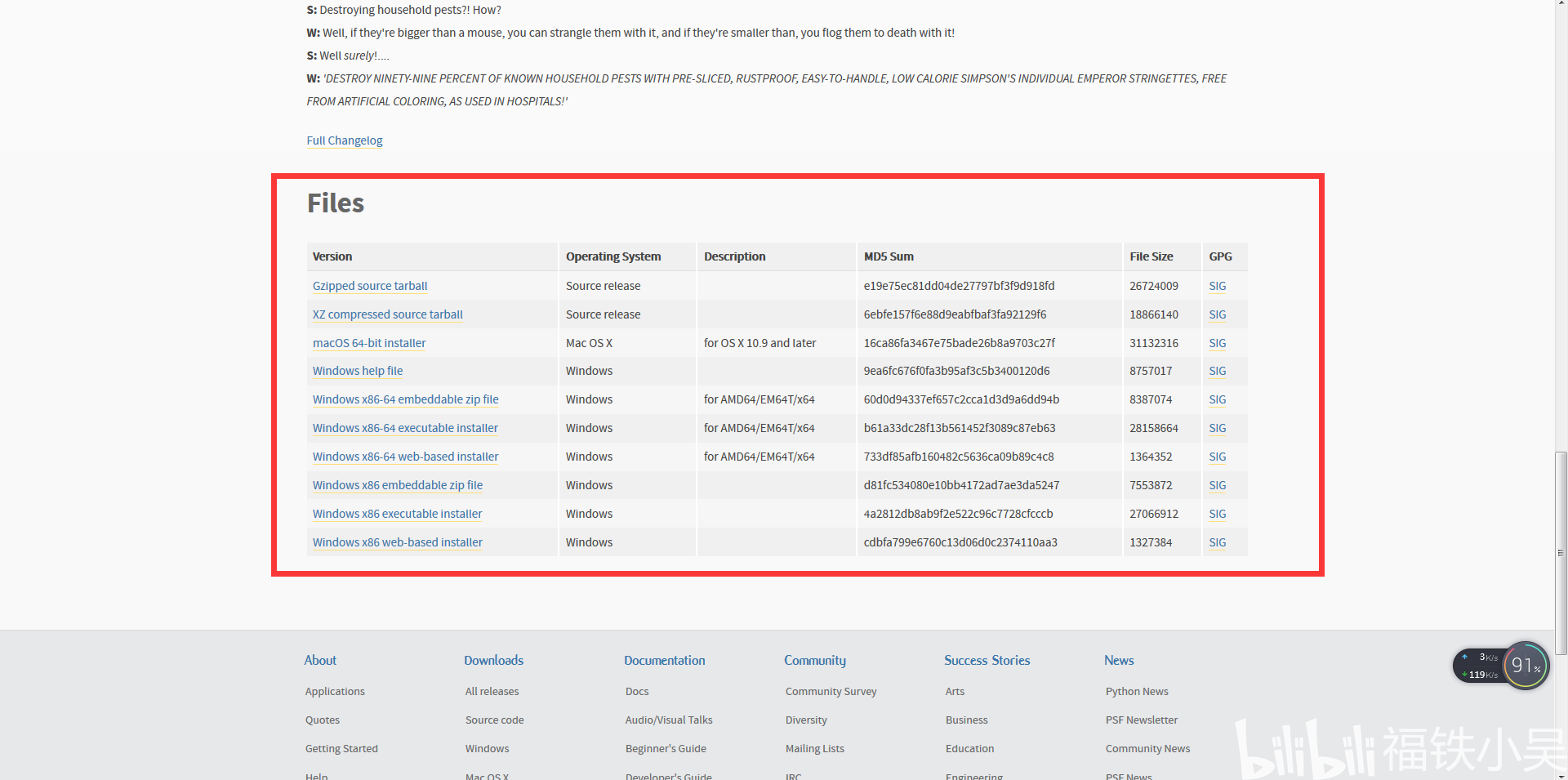Open SIG for x86 embeddable zip
The image size is (1568, 780).
tap(1218, 485)
